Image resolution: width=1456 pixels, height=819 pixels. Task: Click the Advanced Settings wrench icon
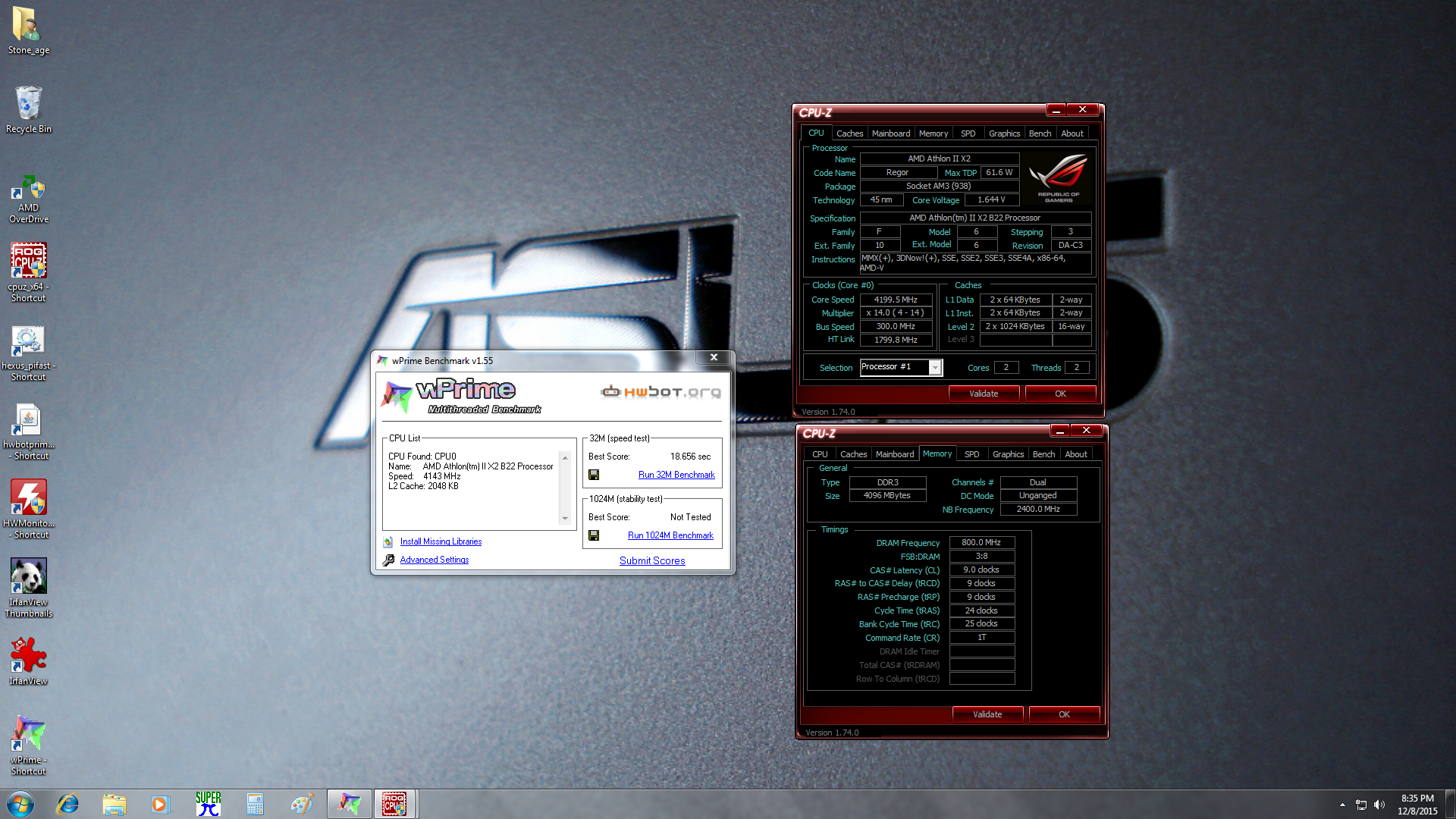point(388,560)
